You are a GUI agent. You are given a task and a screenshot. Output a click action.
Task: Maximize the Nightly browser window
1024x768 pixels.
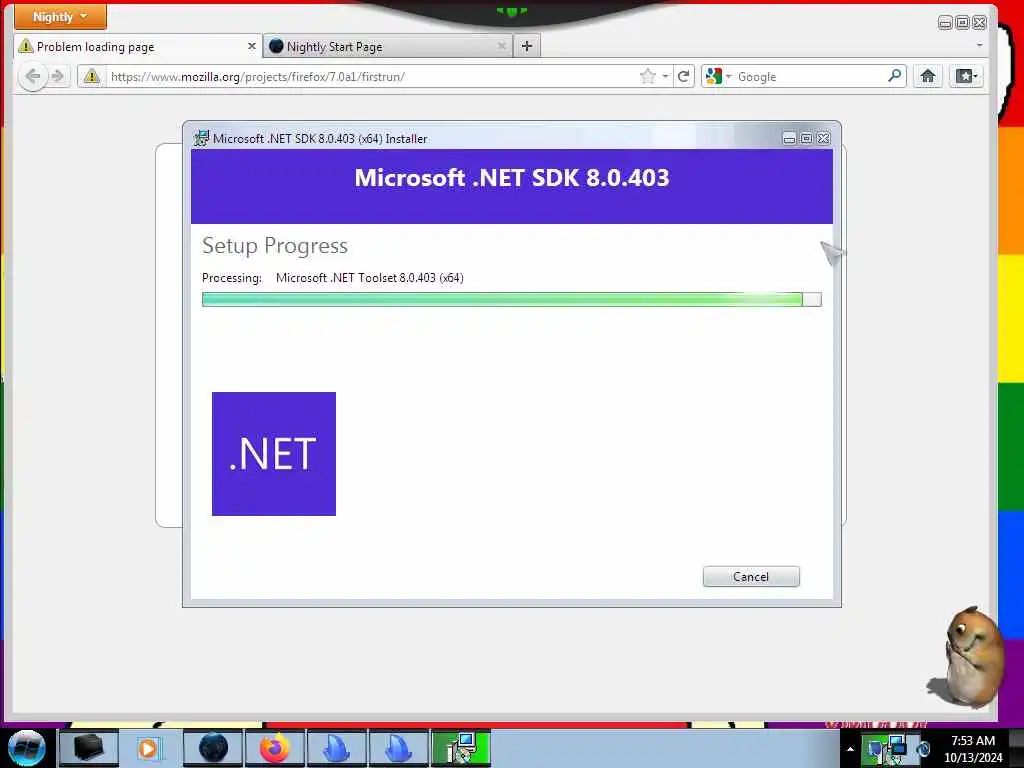click(x=962, y=23)
